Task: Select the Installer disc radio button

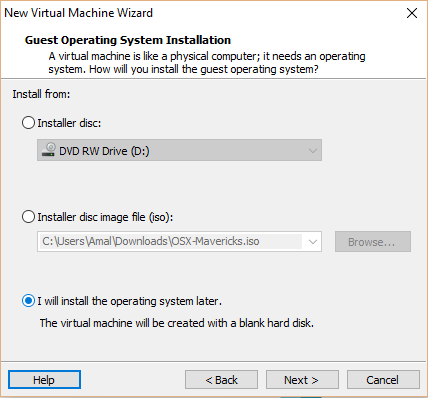Action: click(28, 123)
